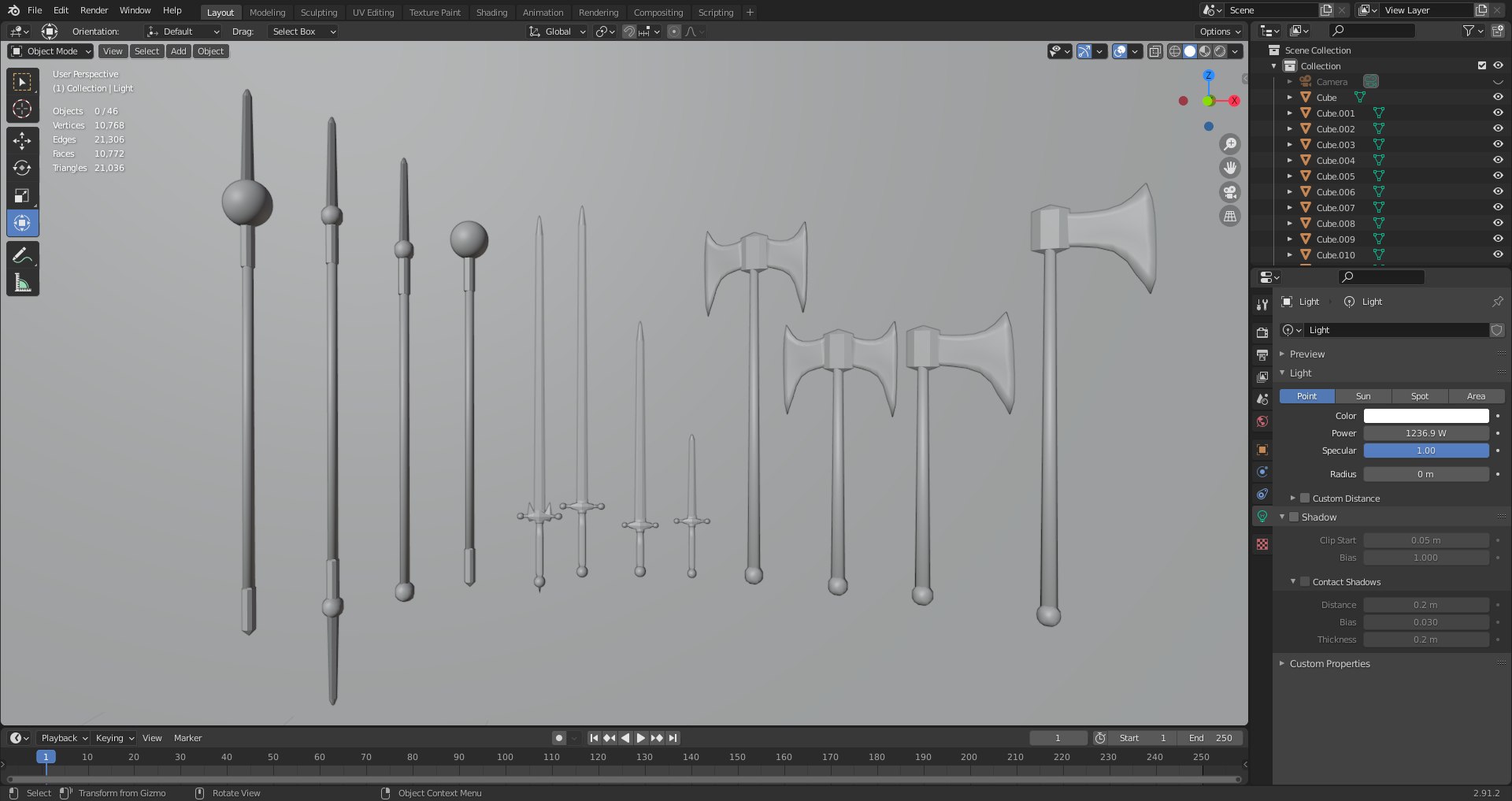Open the Tool properties tab

coord(1262,305)
